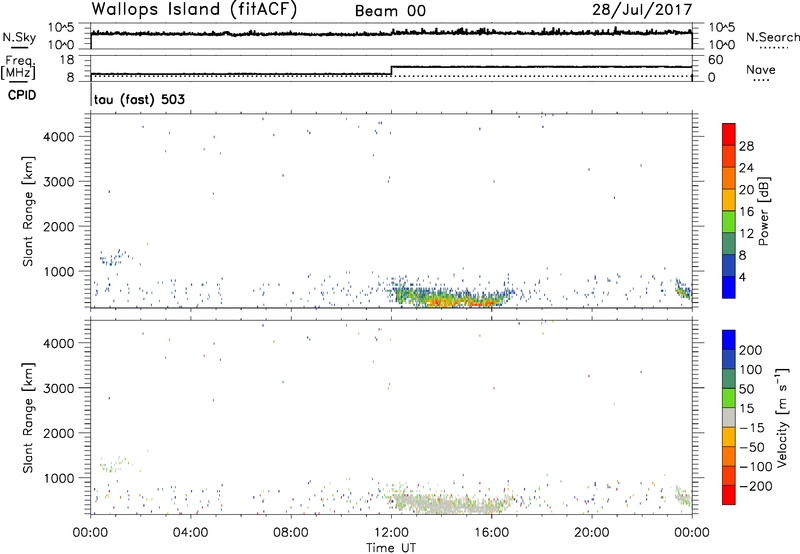Screen dimensions: 800x554
Task: Pick the top blue segment of velocity colorbar
Action: (x=729, y=340)
